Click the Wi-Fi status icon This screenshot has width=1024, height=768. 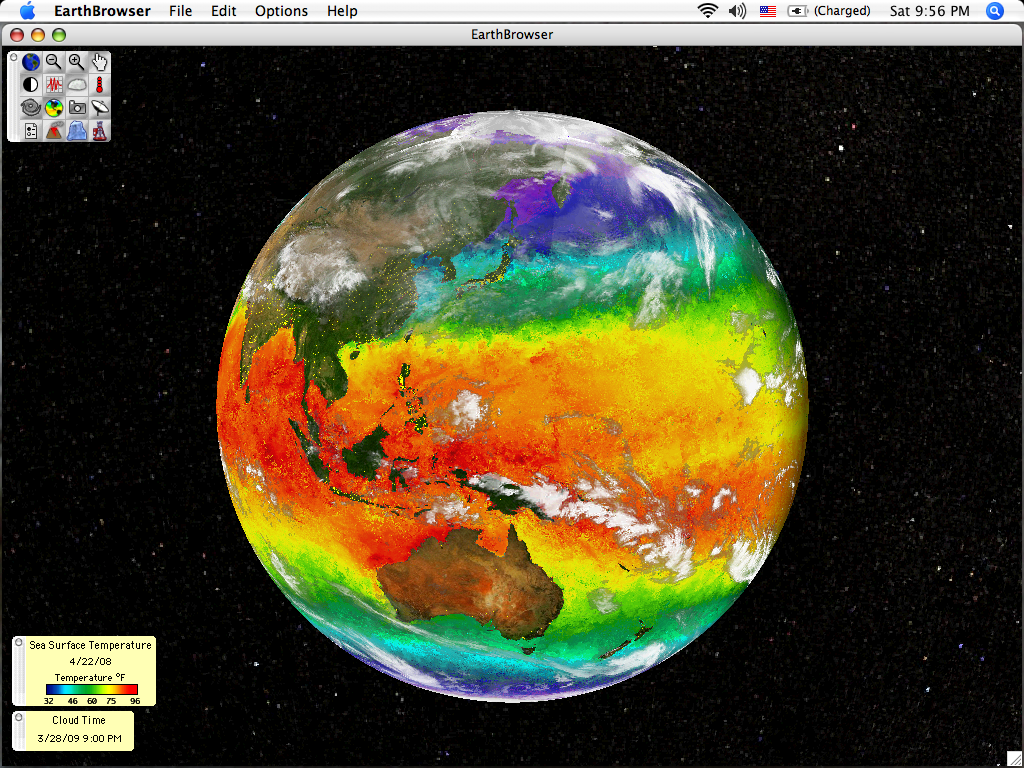708,11
